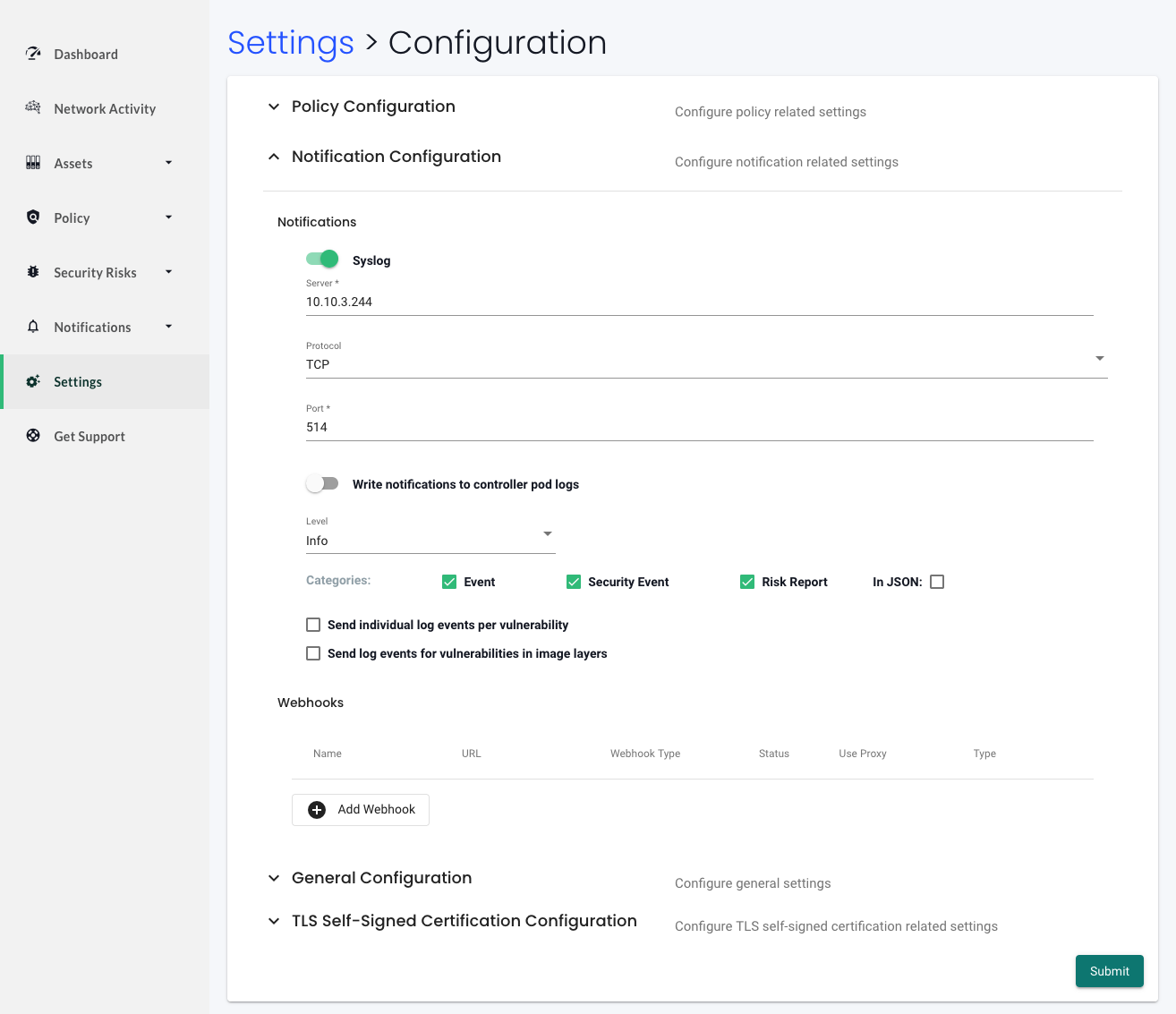Viewport: 1176px width, 1014px height.
Task: Disable the Syslog toggle switch
Action: [x=322, y=260]
